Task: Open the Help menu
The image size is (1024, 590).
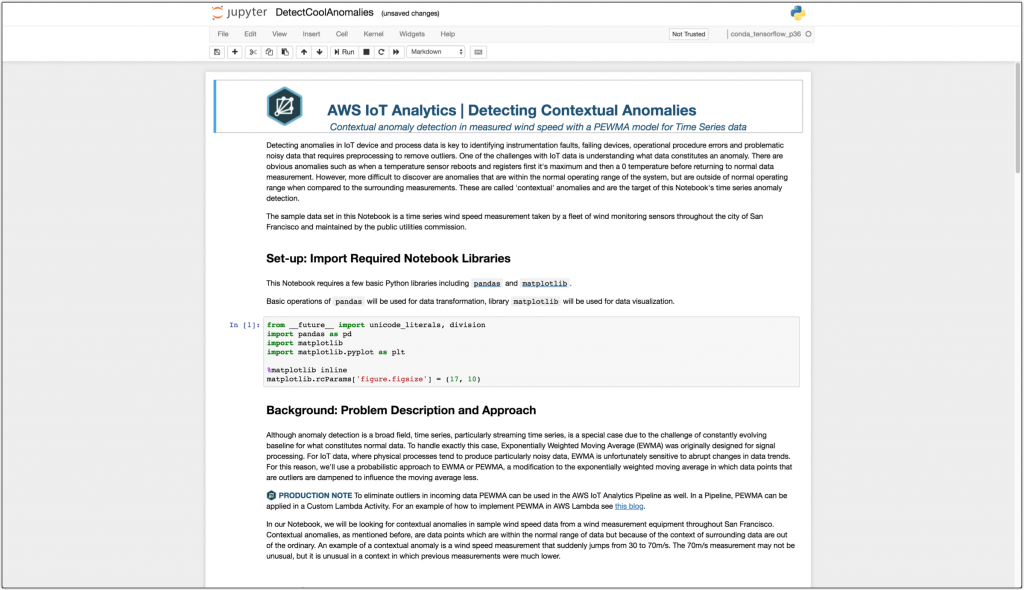Action: pyautogui.click(x=447, y=34)
